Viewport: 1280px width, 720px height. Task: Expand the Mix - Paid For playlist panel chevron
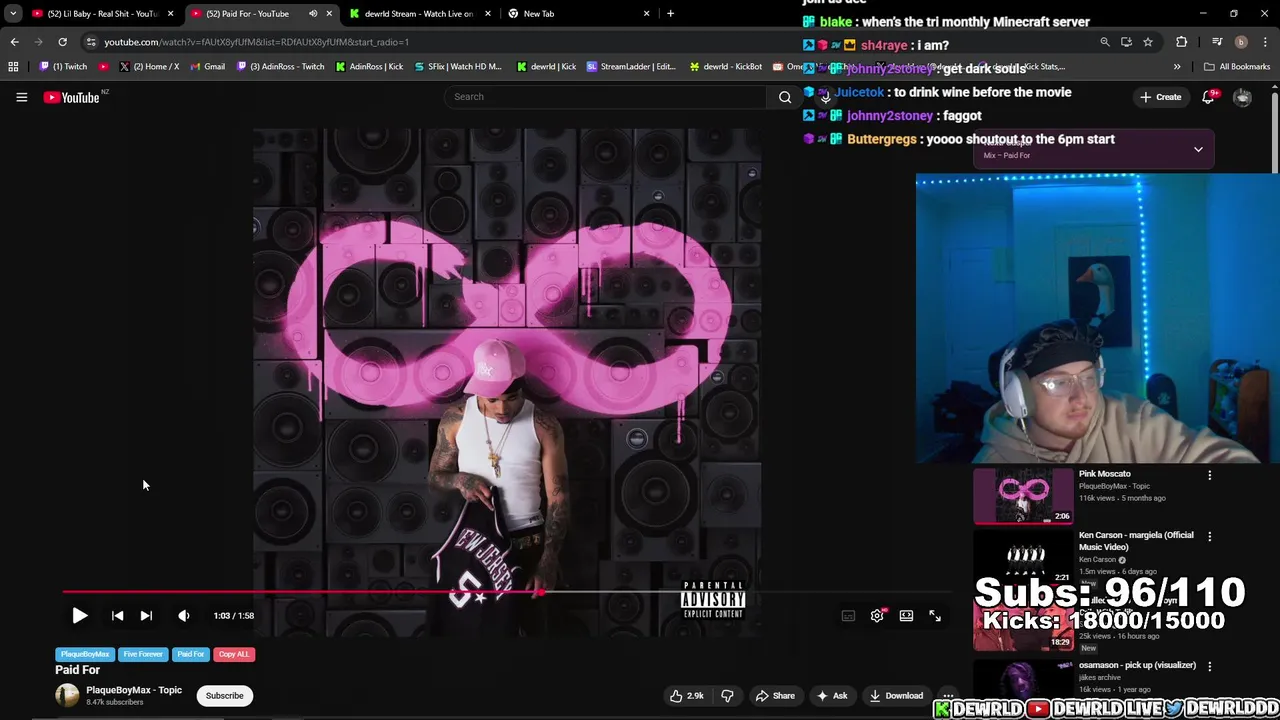point(1198,150)
